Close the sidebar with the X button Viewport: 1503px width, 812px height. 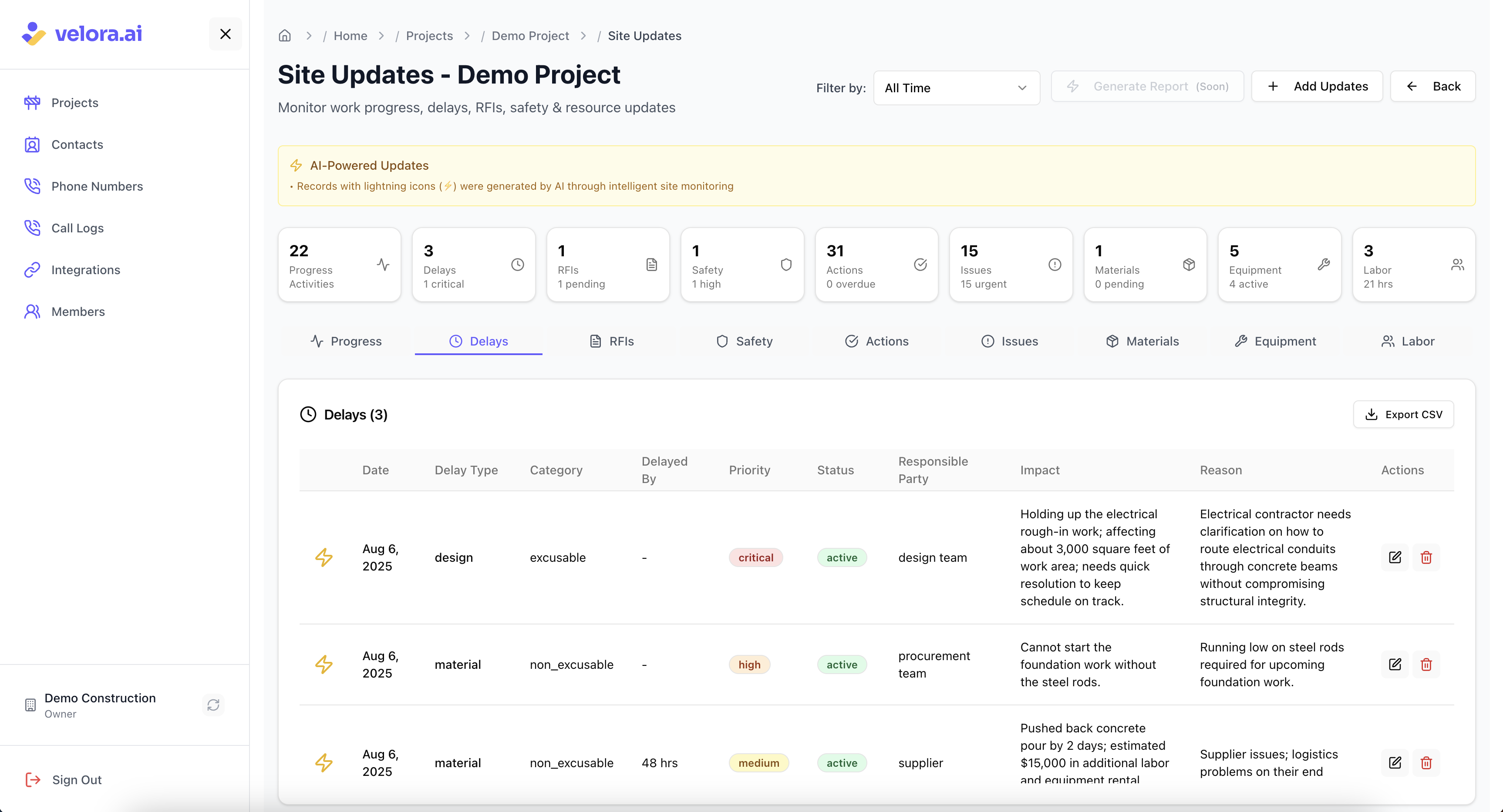click(x=225, y=34)
